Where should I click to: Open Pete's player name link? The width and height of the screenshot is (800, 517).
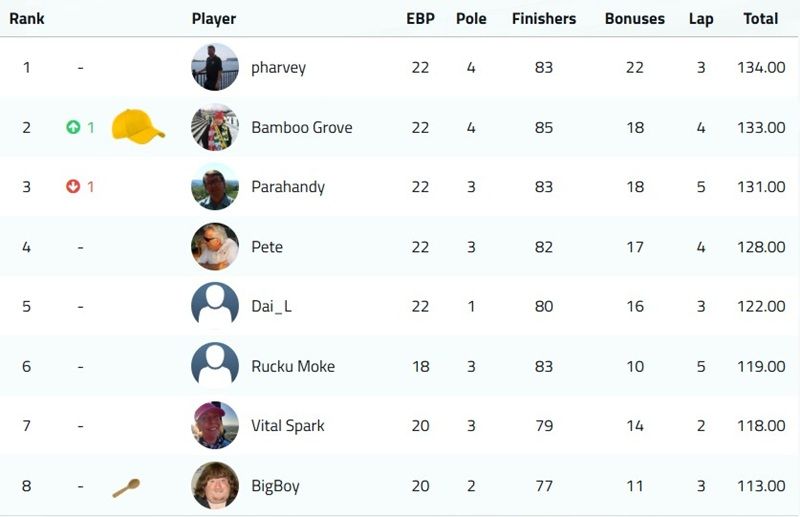[267, 247]
